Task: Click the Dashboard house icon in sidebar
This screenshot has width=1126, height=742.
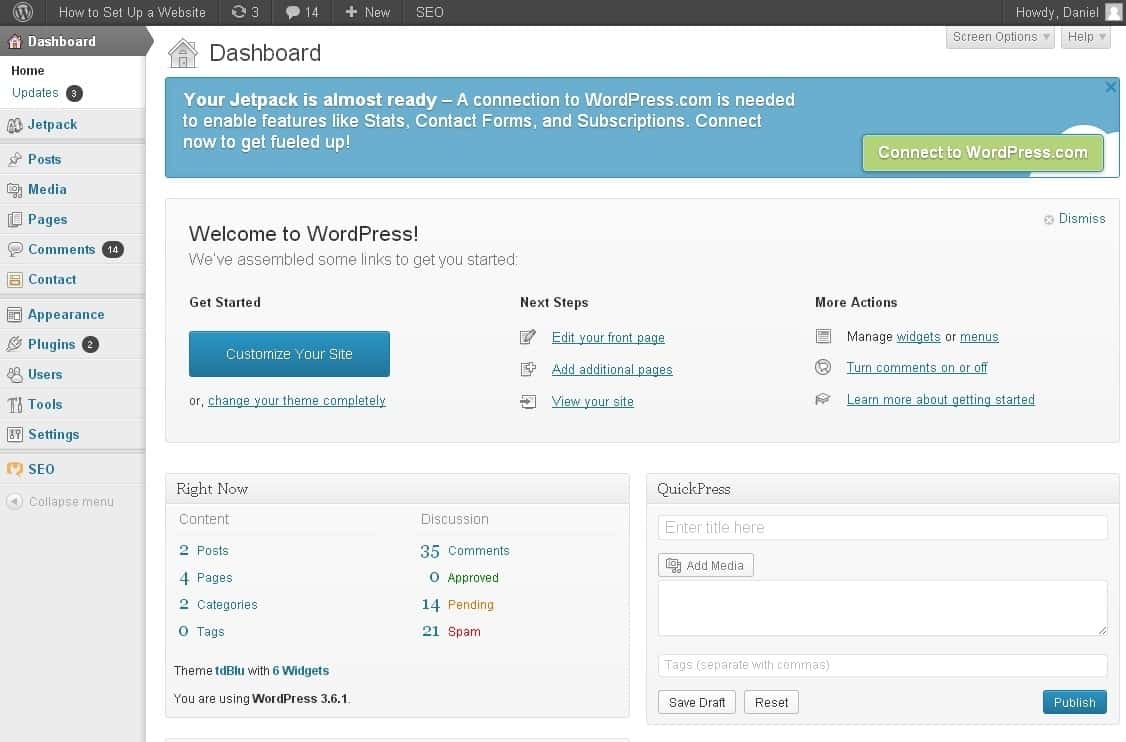Action: click(x=14, y=42)
